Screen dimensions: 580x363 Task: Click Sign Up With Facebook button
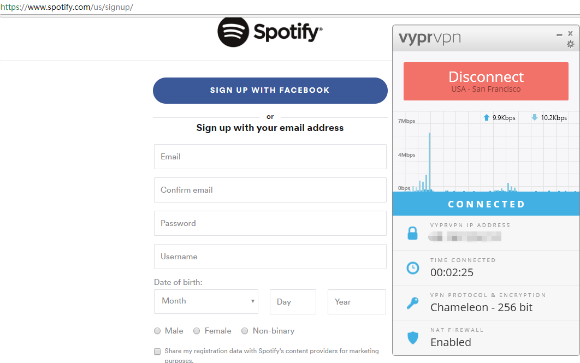pyautogui.click(x=270, y=91)
